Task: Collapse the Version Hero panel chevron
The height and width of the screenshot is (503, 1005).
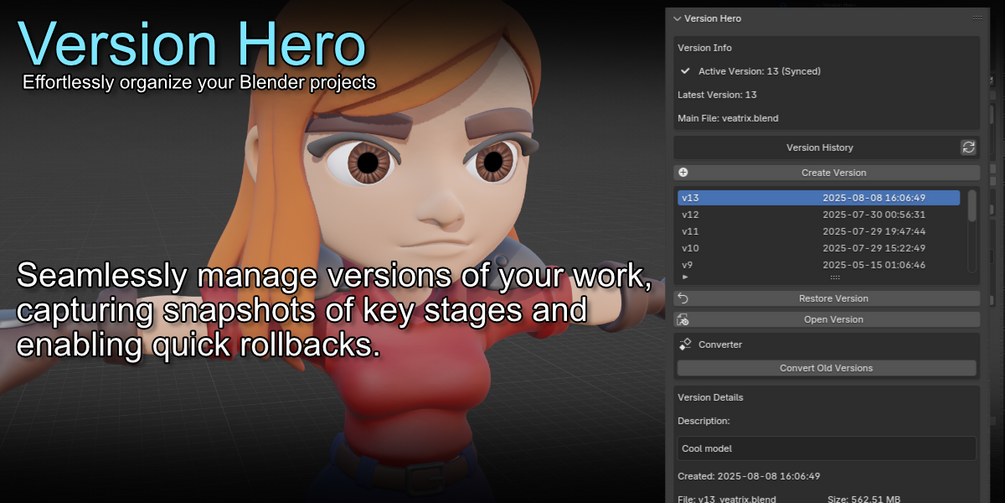Action: tap(677, 19)
